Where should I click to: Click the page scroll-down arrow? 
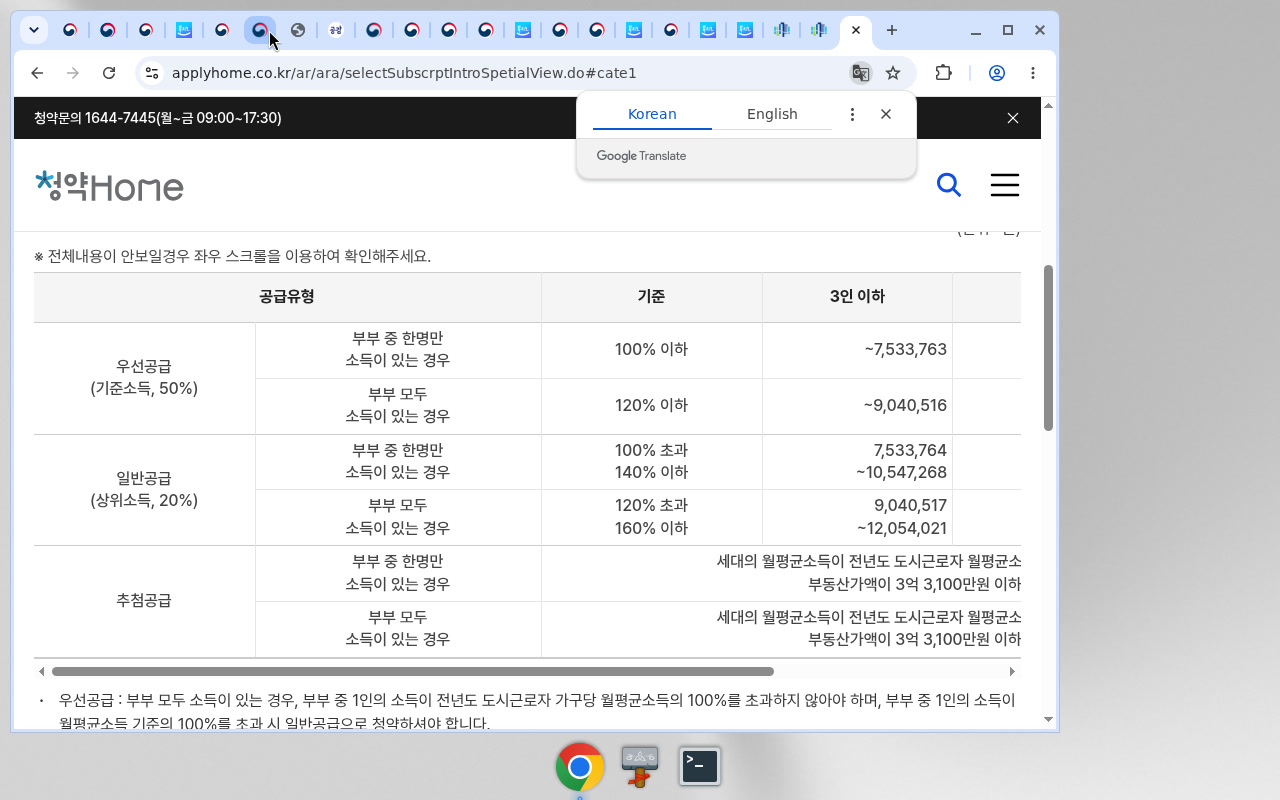pyautogui.click(x=1048, y=719)
